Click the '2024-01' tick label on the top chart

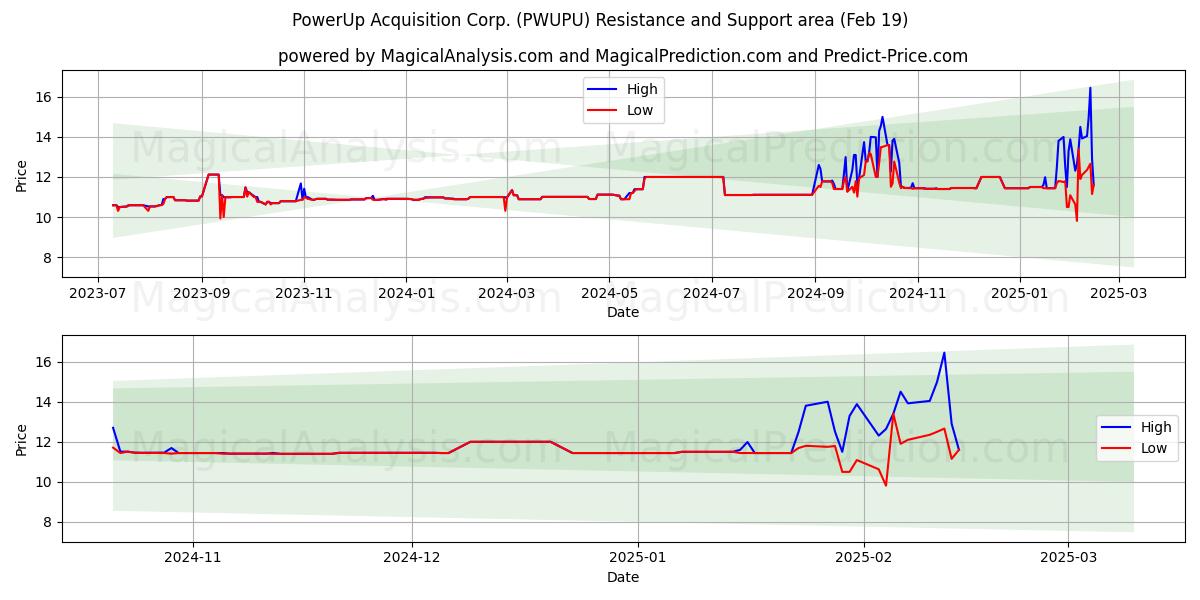[406, 293]
